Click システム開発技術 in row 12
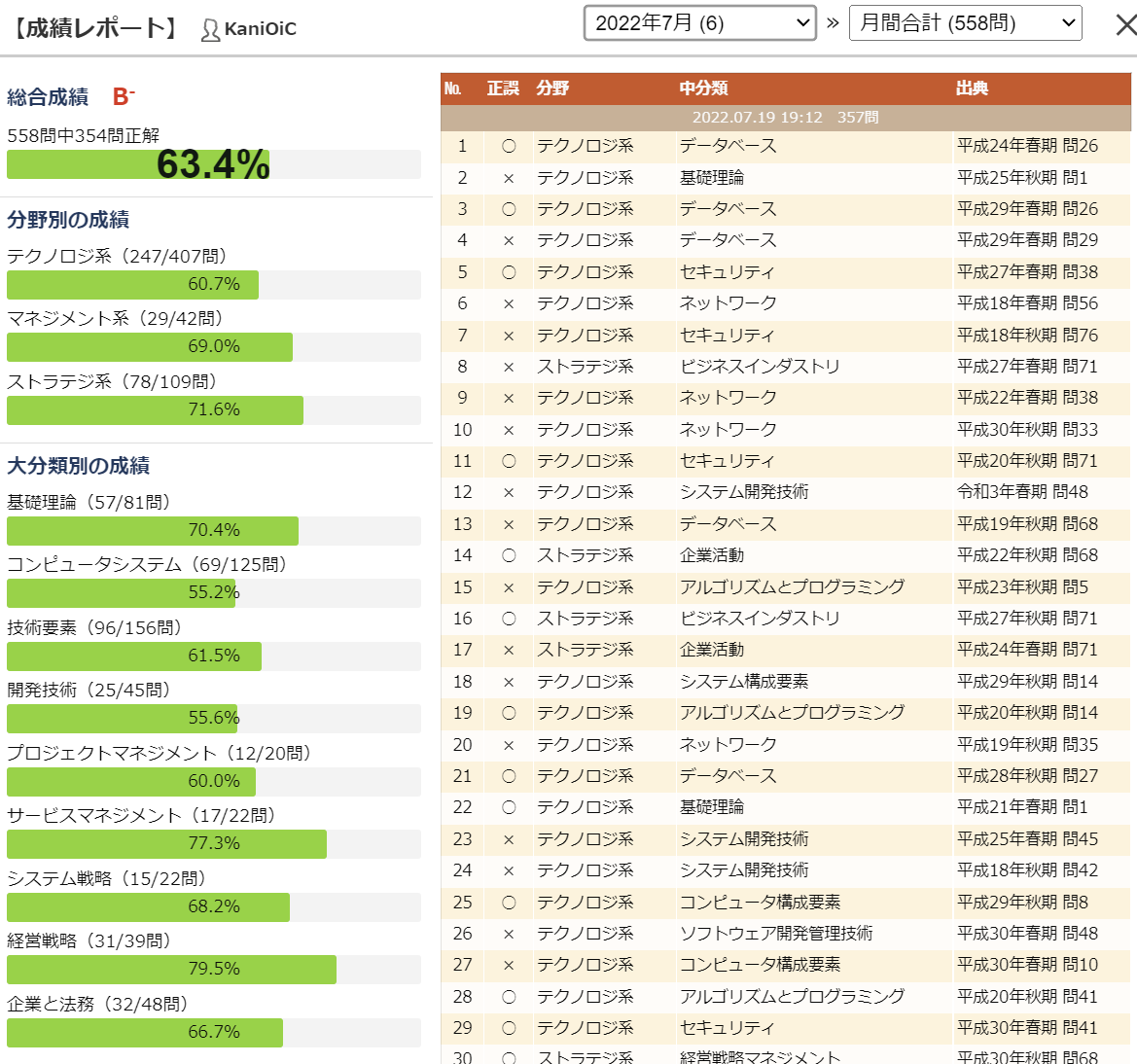The width and height of the screenshot is (1137, 1064). 744,492
